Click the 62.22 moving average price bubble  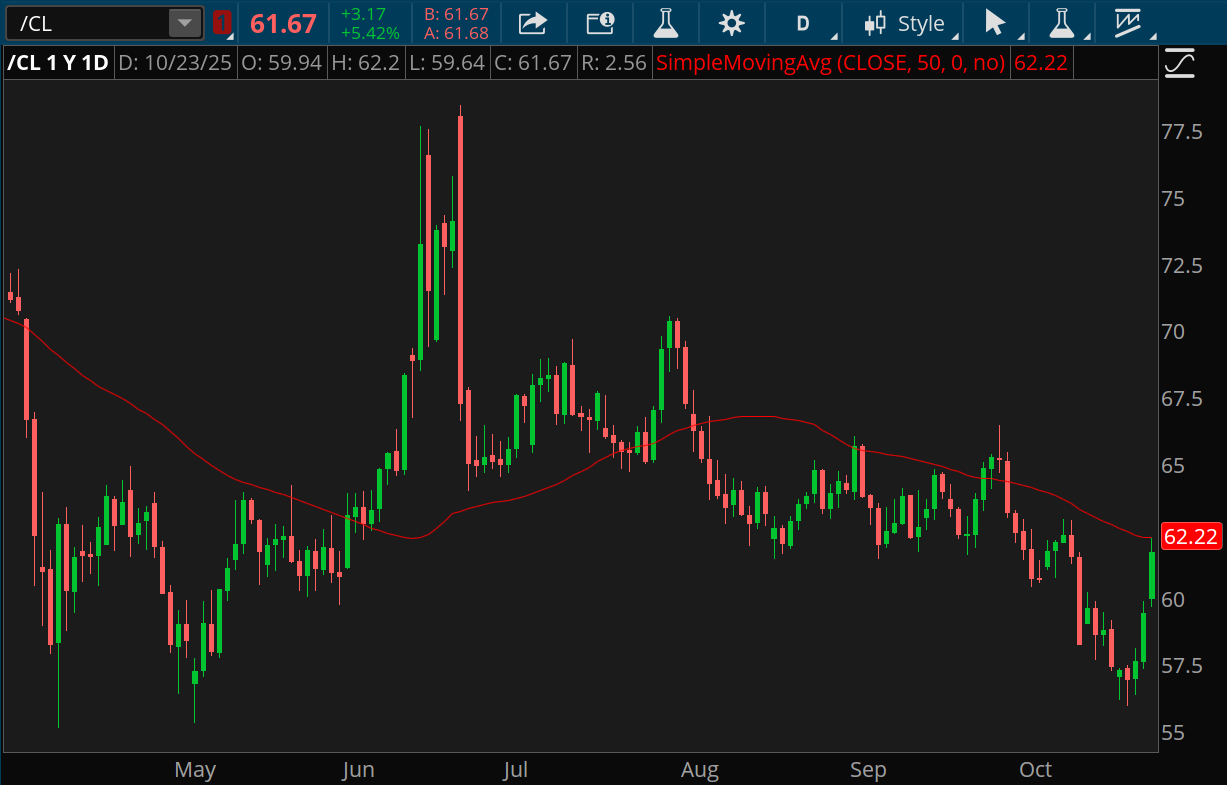[x=1191, y=537]
